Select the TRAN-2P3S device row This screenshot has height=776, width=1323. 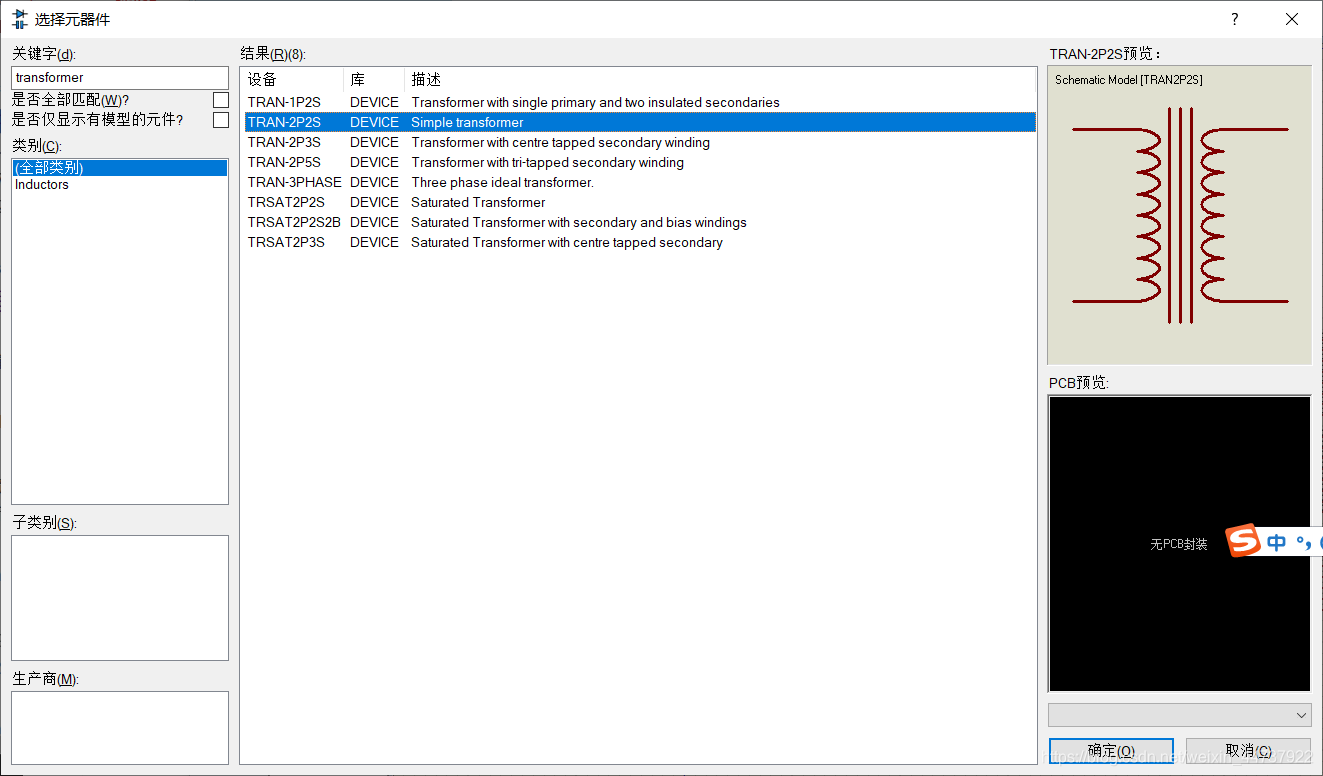tap(640, 142)
